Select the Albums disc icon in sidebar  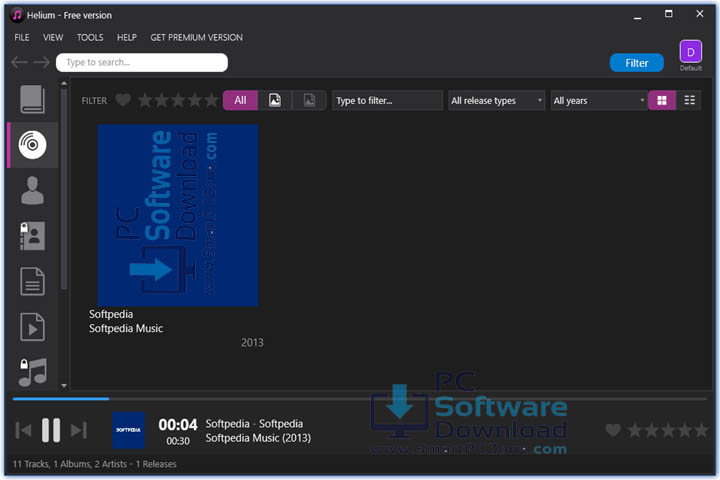pyautogui.click(x=32, y=145)
